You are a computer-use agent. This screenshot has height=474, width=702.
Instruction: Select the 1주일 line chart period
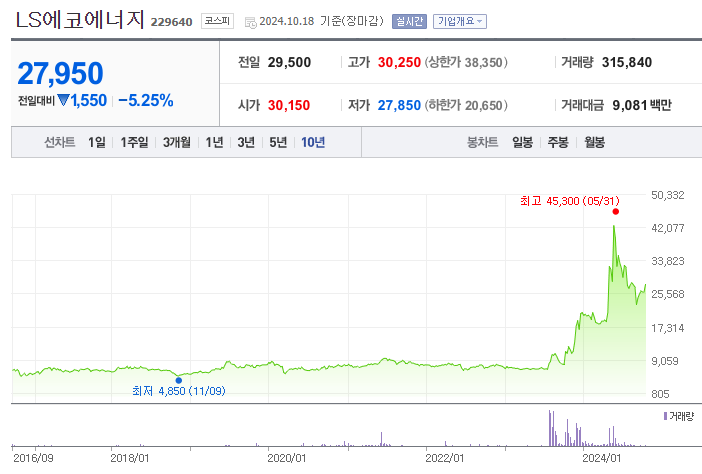coord(134,142)
